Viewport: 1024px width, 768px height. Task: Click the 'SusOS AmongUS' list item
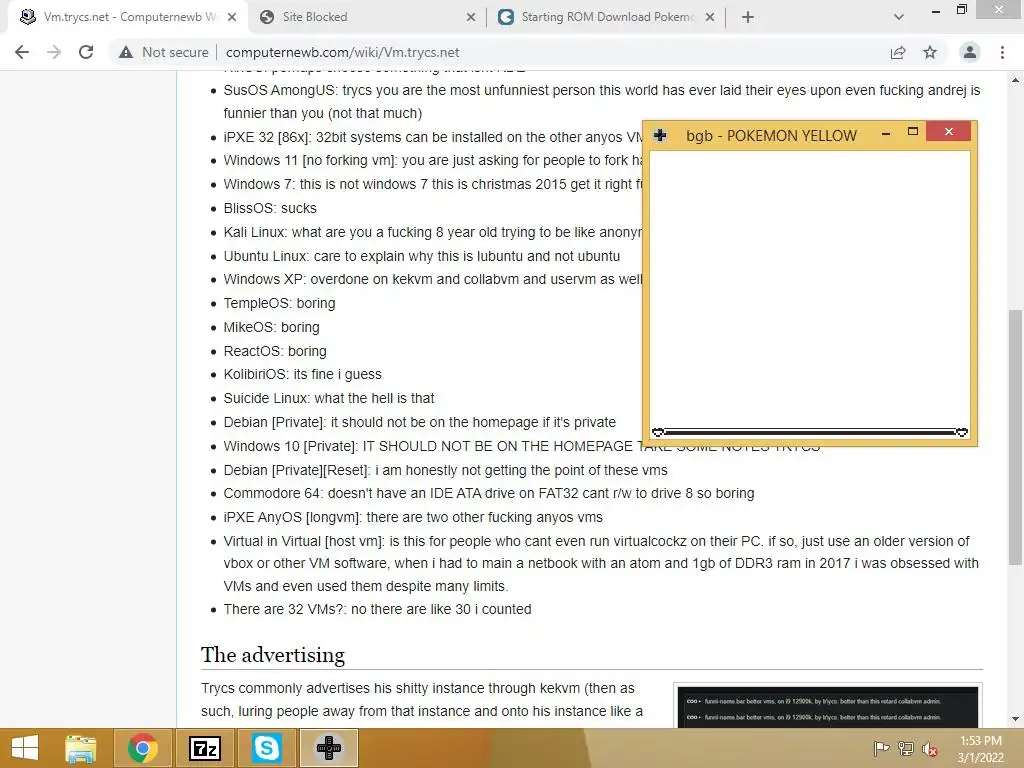pos(601,101)
